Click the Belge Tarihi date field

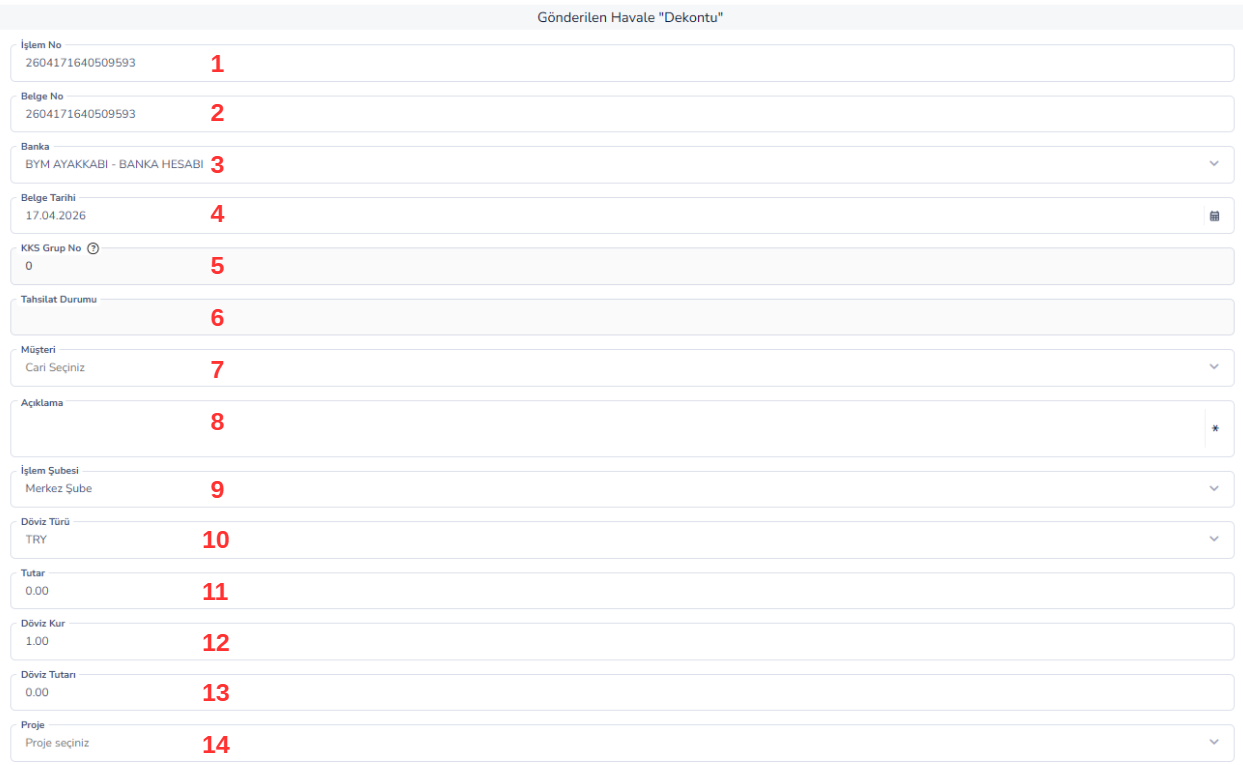pos(622,215)
